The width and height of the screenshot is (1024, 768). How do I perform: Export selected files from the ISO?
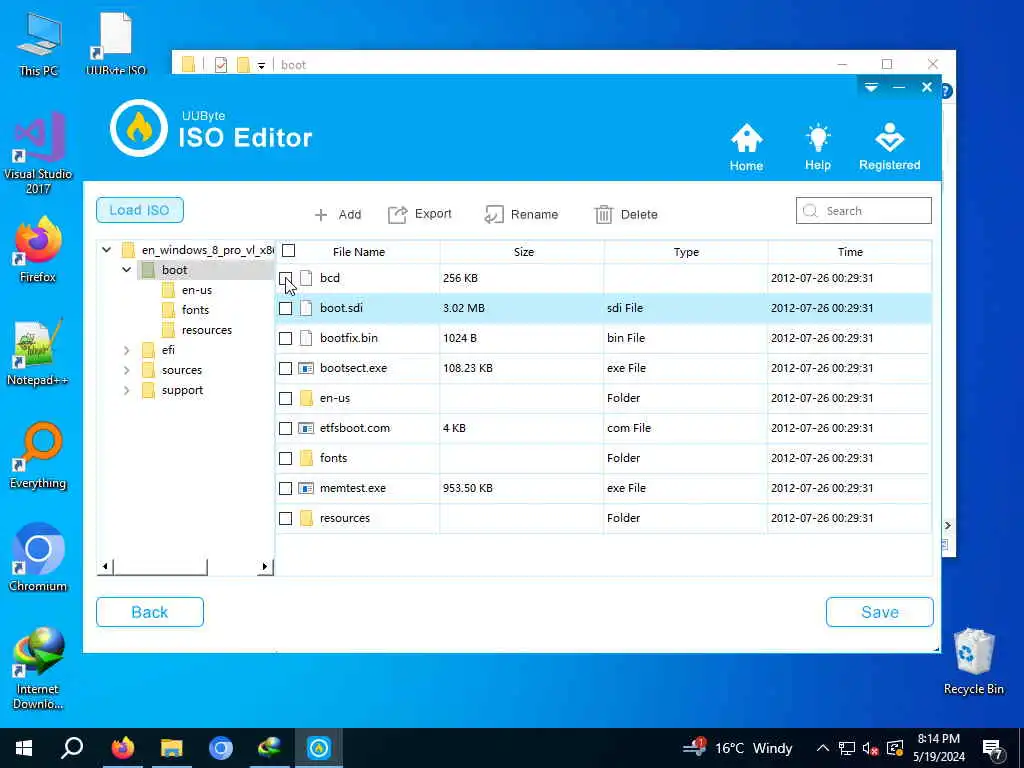(420, 214)
